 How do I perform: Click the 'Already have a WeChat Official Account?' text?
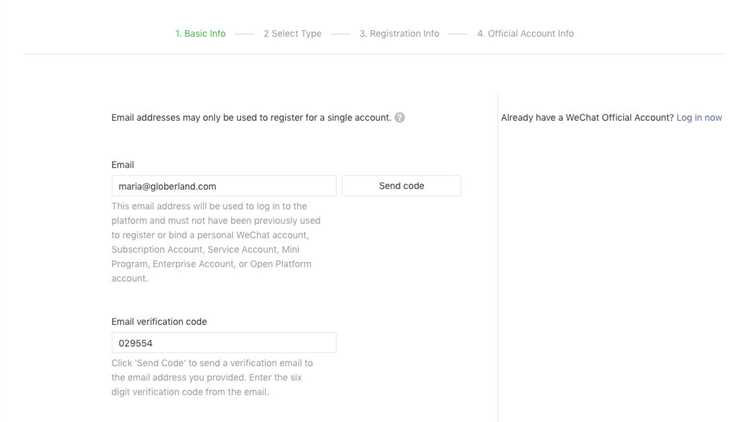click(587, 117)
